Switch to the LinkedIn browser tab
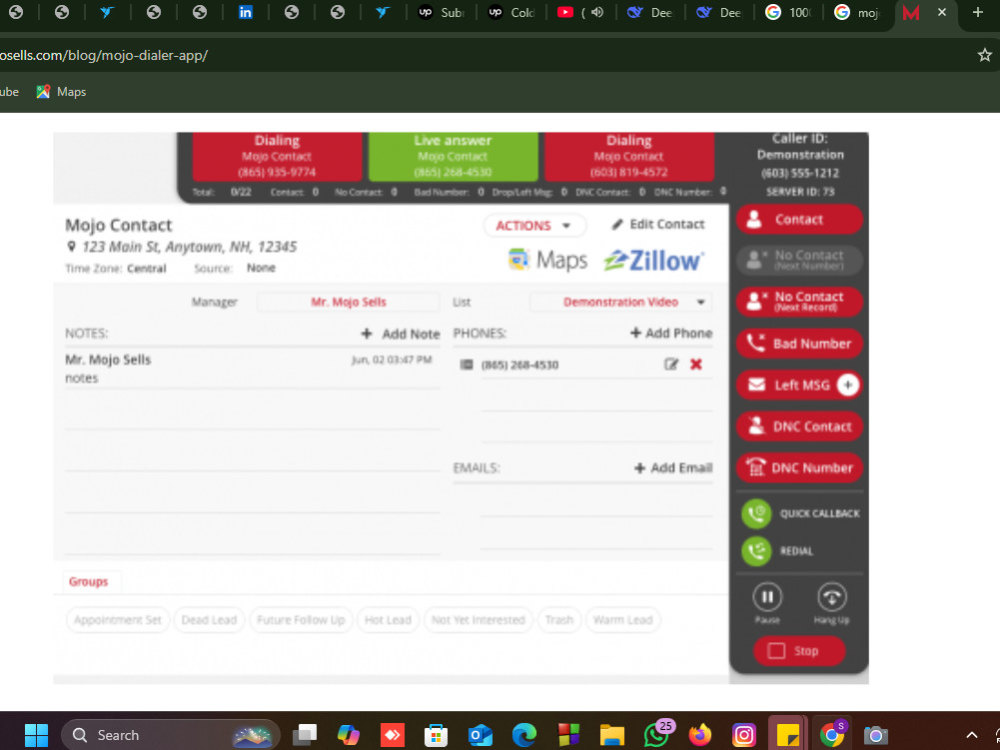This screenshot has width=1000, height=750. (x=246, y=13)
